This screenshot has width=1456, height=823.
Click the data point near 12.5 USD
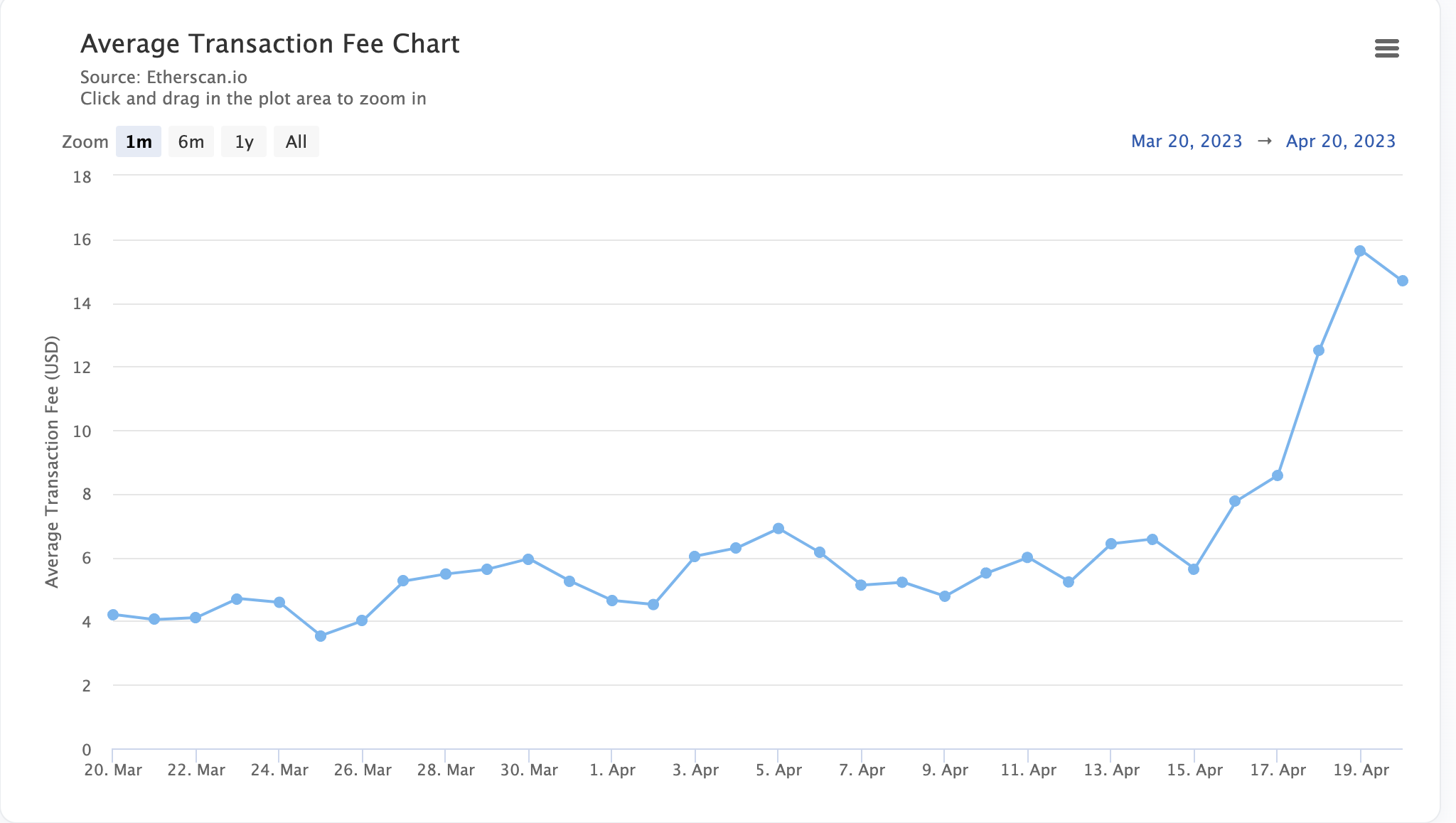(x=1319, y=350)
